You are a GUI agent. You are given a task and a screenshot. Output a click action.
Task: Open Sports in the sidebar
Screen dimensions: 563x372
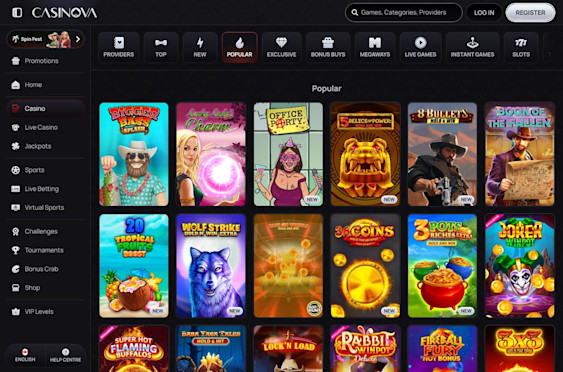point(45,170)
